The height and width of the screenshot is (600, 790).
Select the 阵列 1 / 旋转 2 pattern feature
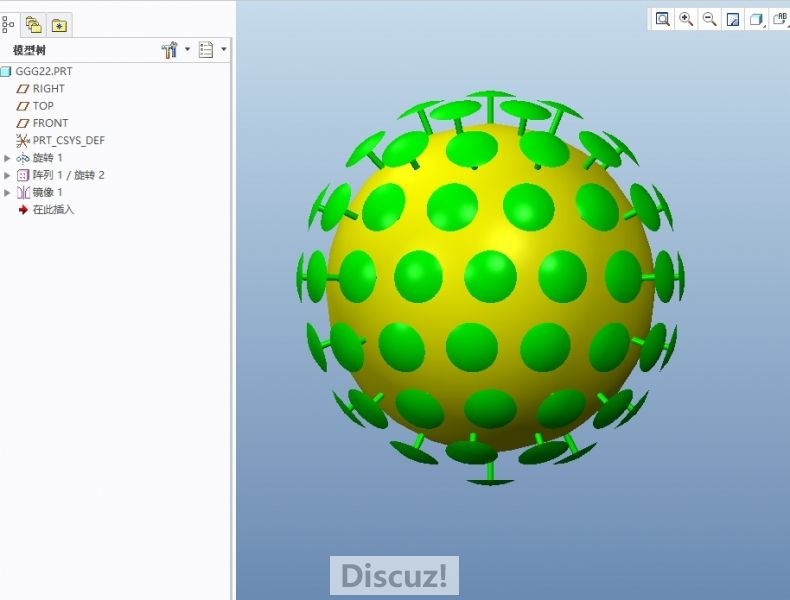click(69, 175)
